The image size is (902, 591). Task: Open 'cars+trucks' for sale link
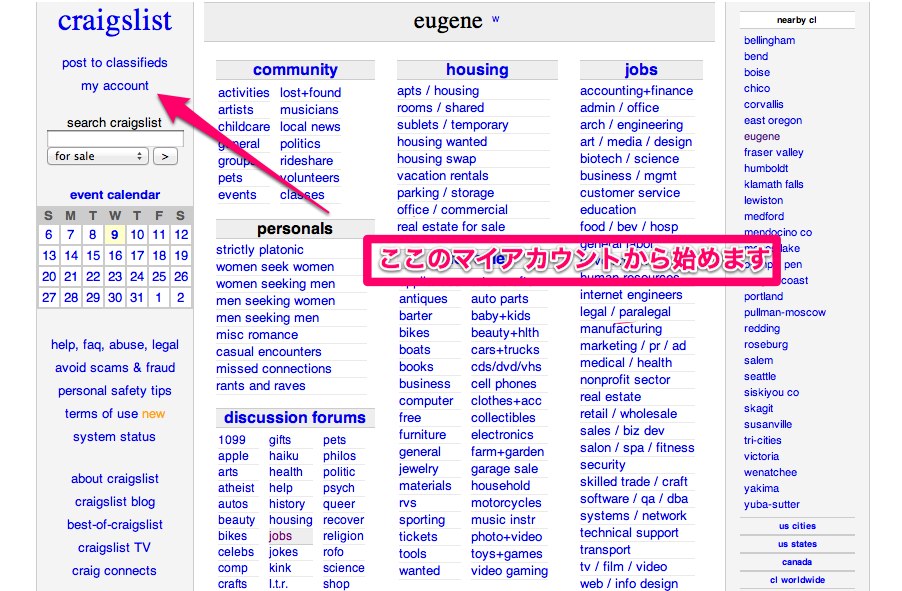click(505, 350)
